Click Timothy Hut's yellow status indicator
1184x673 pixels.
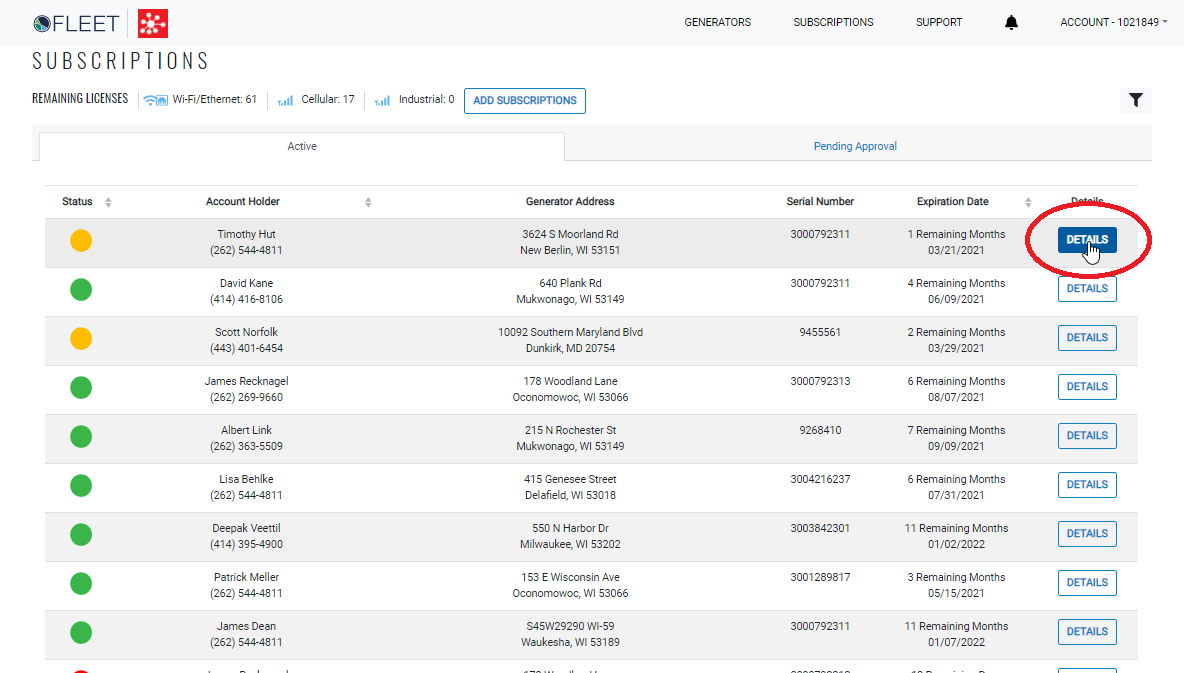click(x=81, y=241)
